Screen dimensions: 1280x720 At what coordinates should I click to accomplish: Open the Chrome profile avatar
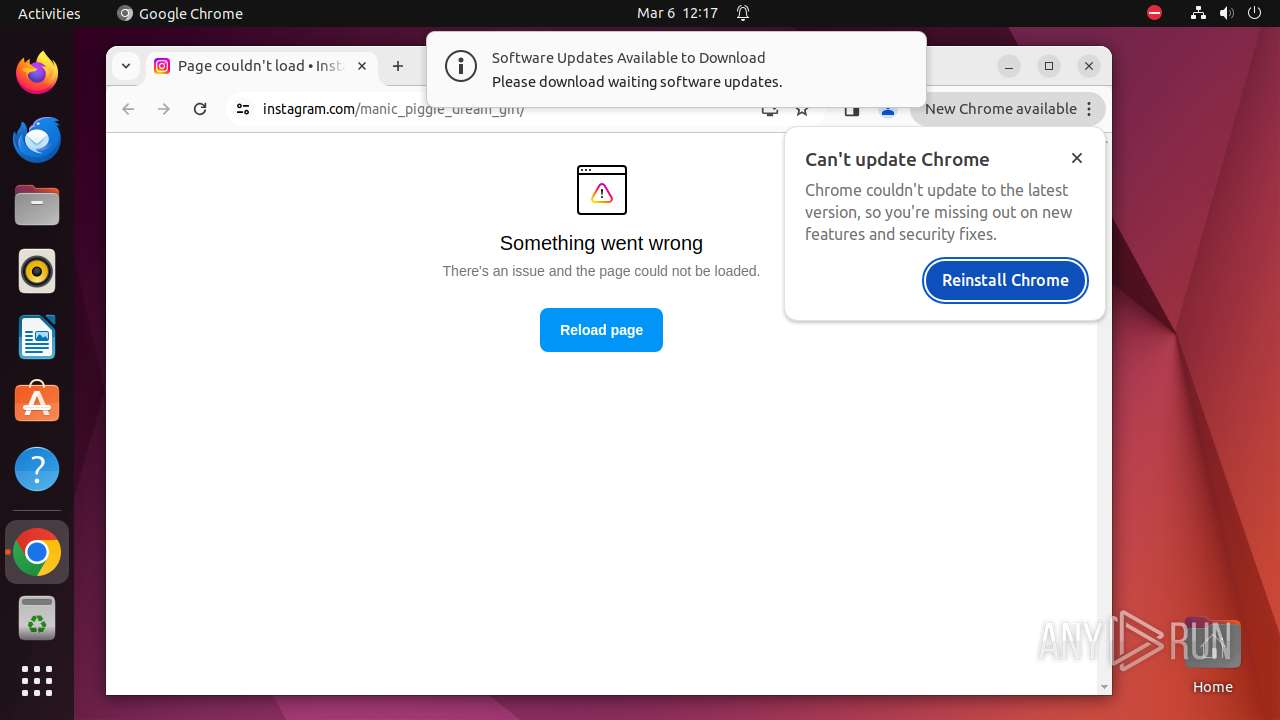887,110
